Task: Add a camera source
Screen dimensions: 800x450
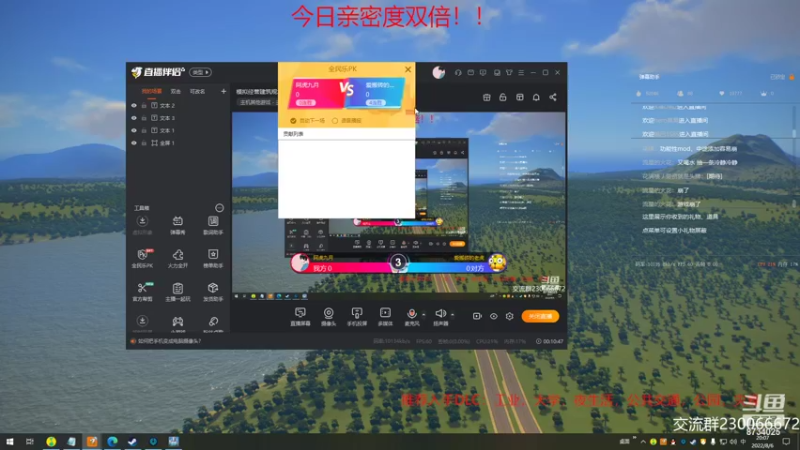Action: [x=329, y=316]
